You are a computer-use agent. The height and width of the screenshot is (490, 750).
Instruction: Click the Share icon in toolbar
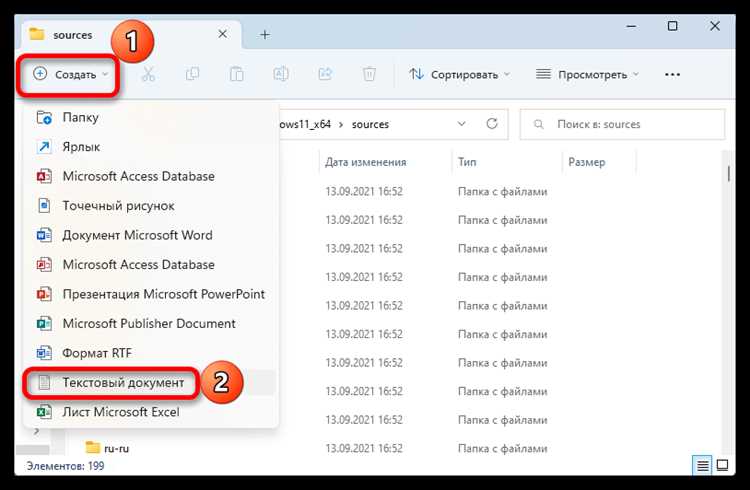[x=325, y=74]
